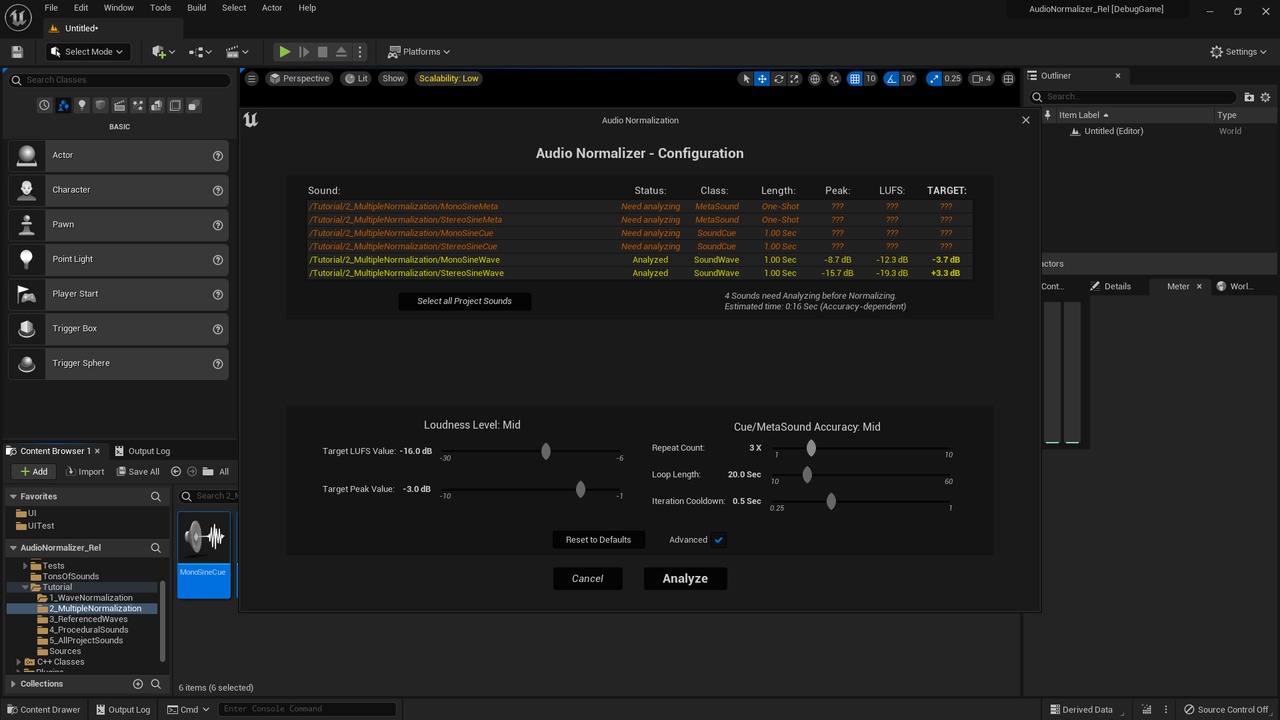
Task: Expand the C++ Classes node
Action: 18,662
